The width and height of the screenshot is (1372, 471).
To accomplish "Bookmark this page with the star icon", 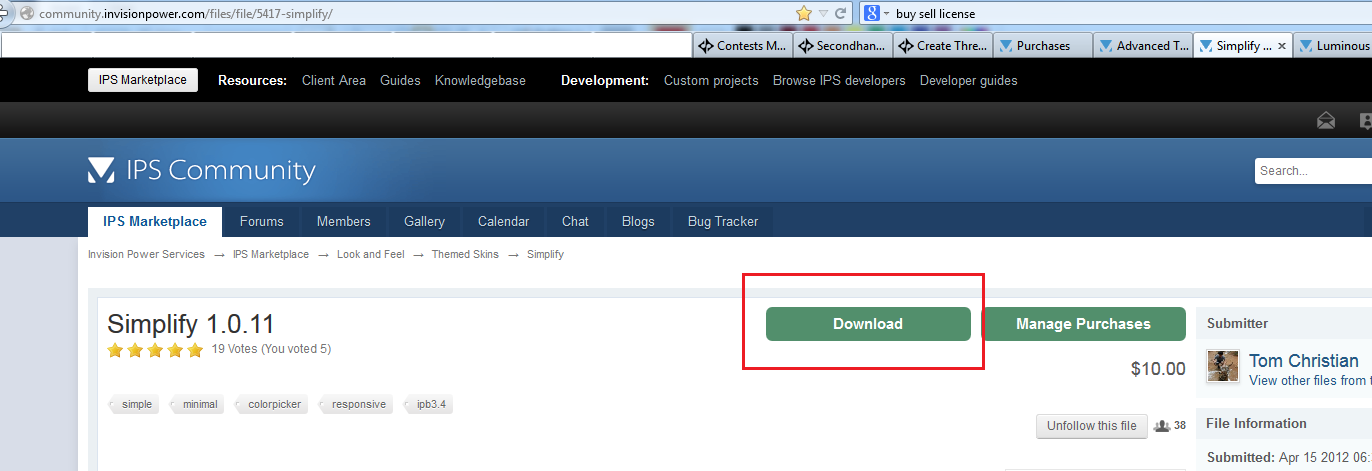I will click(804, 13).
